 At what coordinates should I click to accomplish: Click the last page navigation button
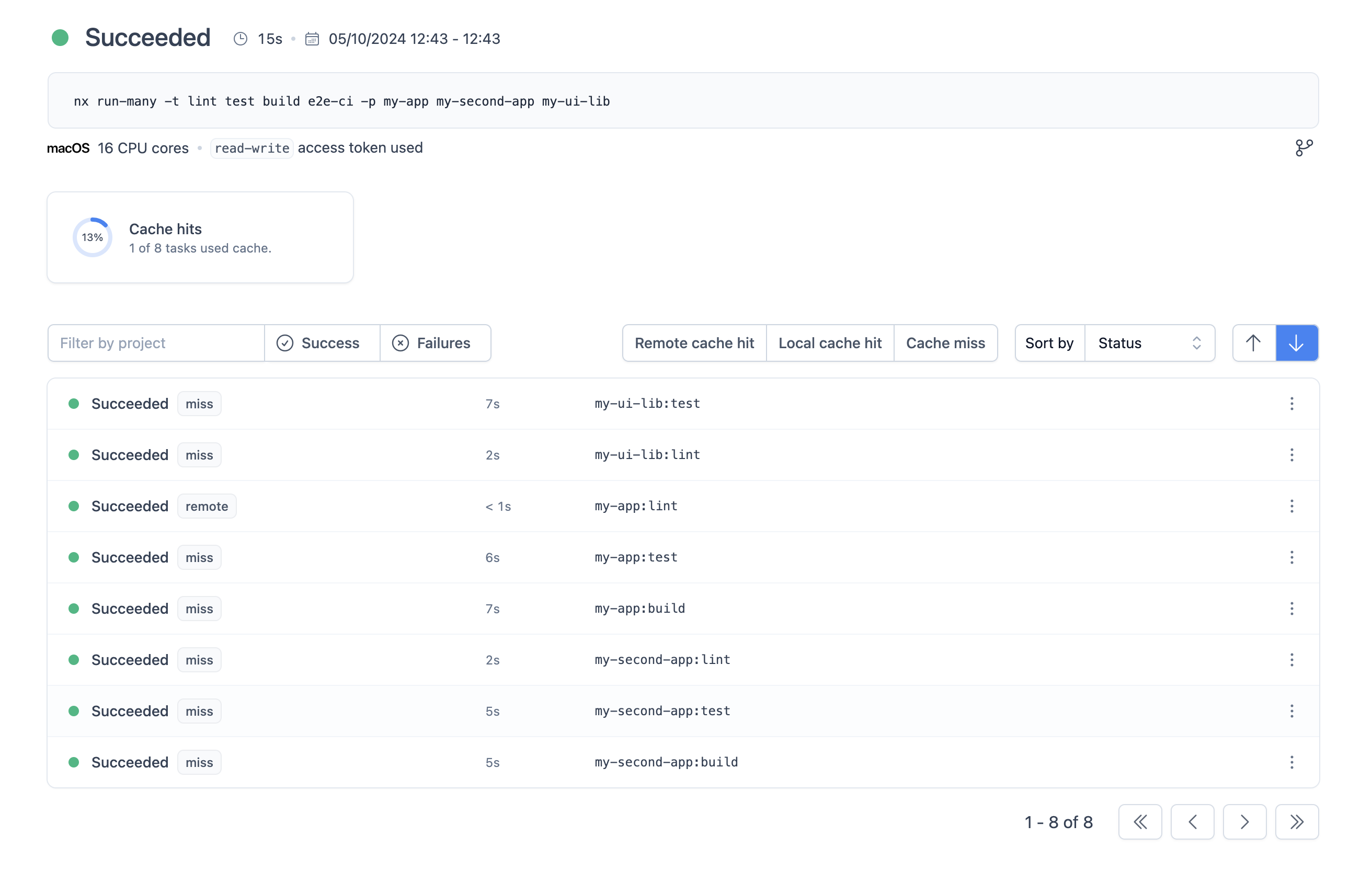pyautogui.click(x=1297, y=822)
